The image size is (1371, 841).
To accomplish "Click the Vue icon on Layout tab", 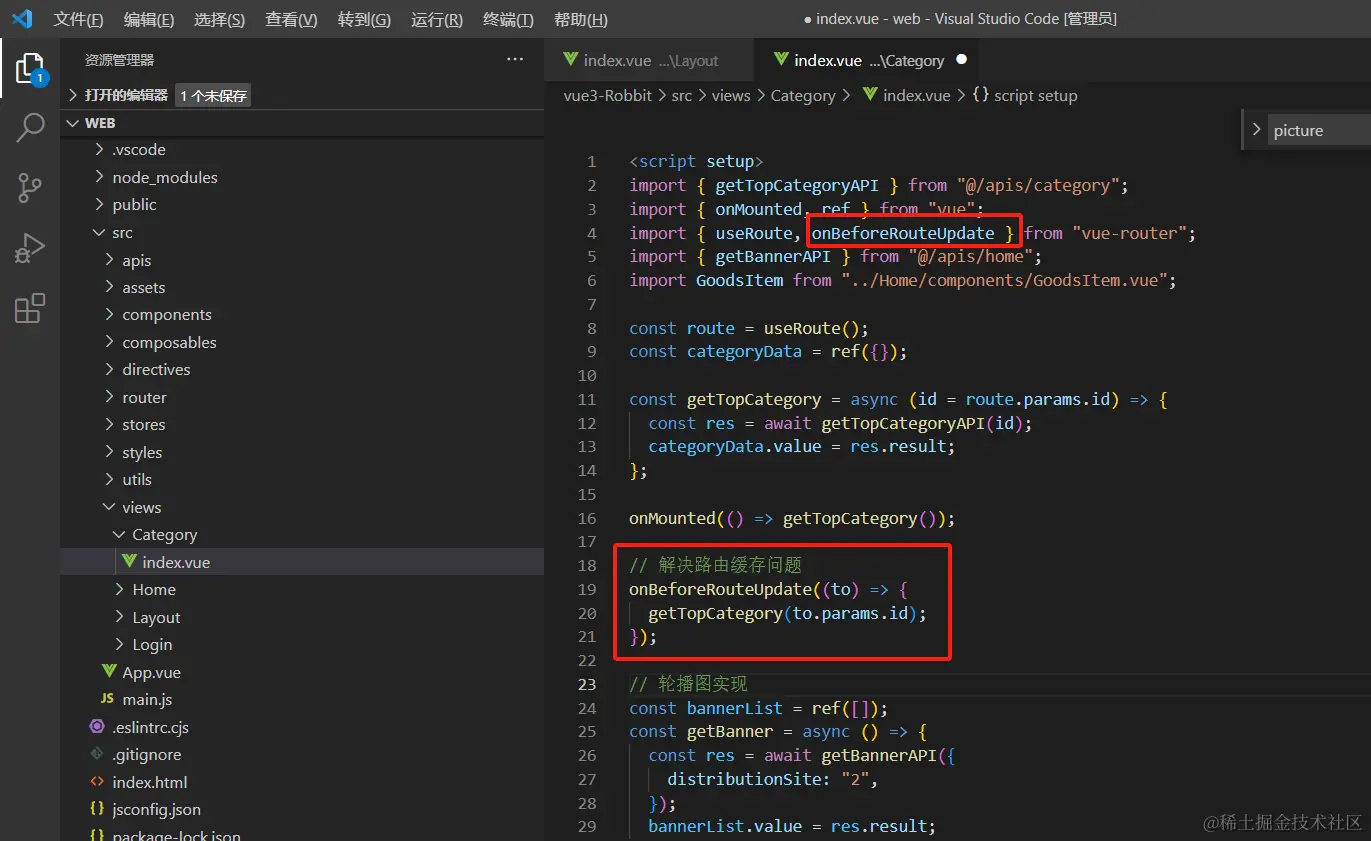I will pos(571,60).
